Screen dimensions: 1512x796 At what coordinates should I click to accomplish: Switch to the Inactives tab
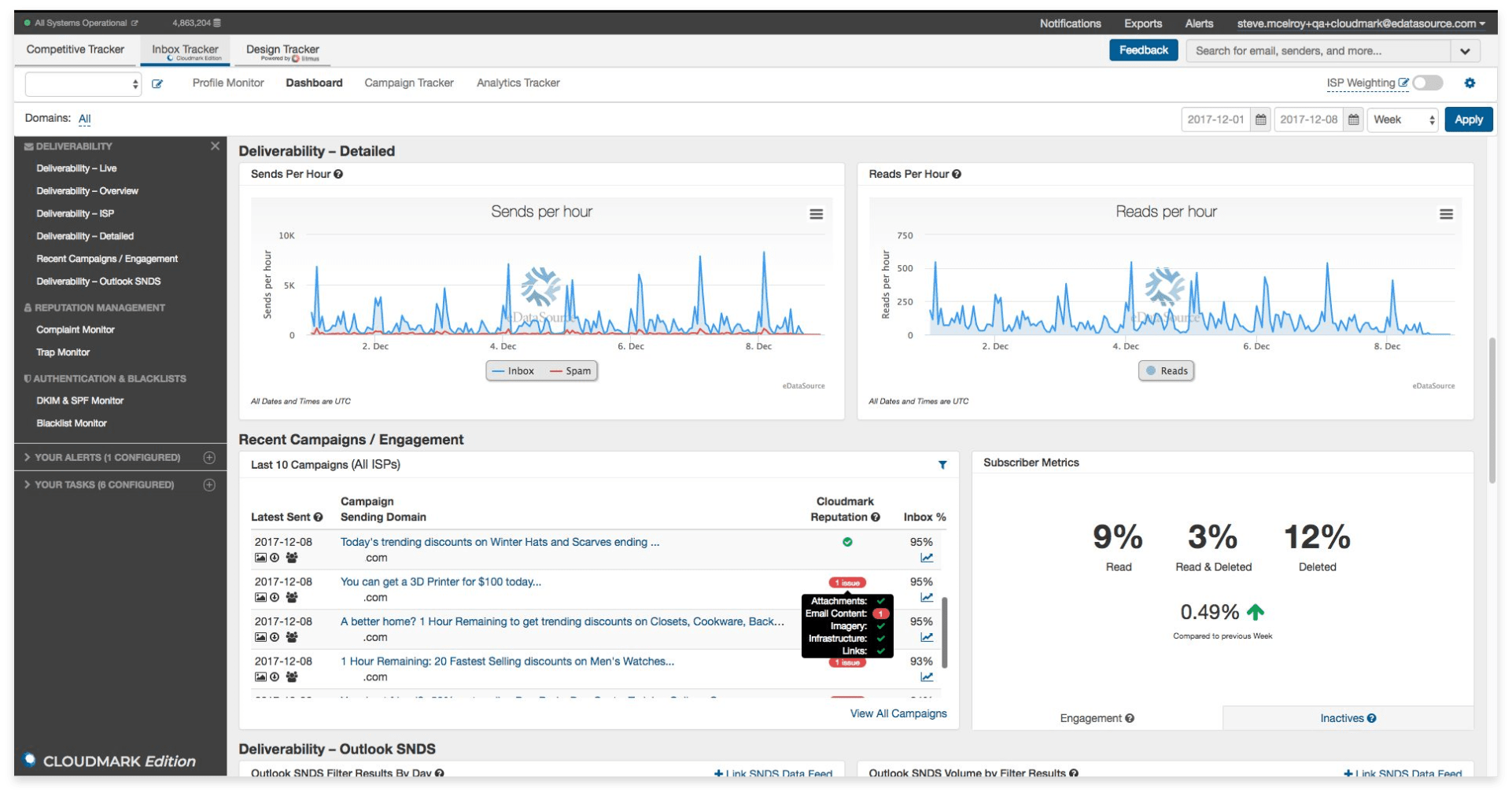click(x=1347, y=718)
